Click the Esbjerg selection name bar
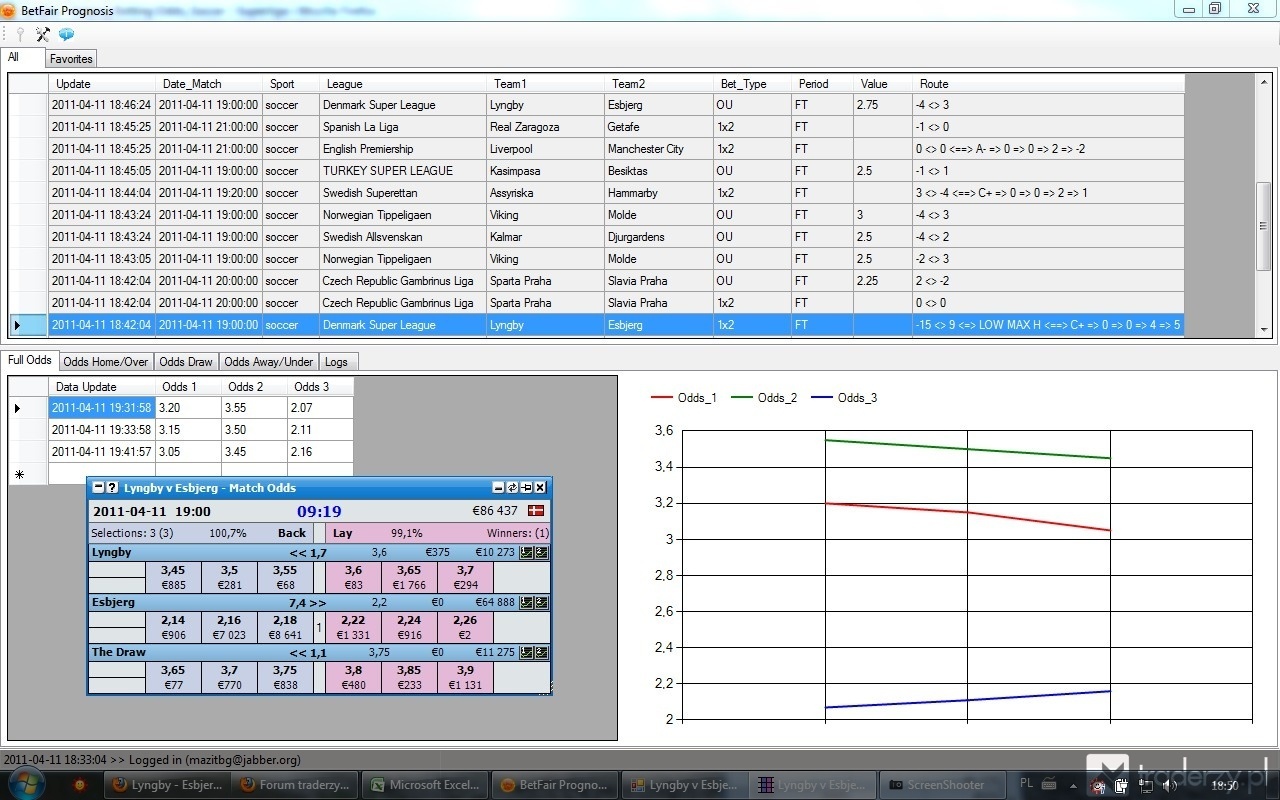The image size is (1280, 800). click(319, 602)
